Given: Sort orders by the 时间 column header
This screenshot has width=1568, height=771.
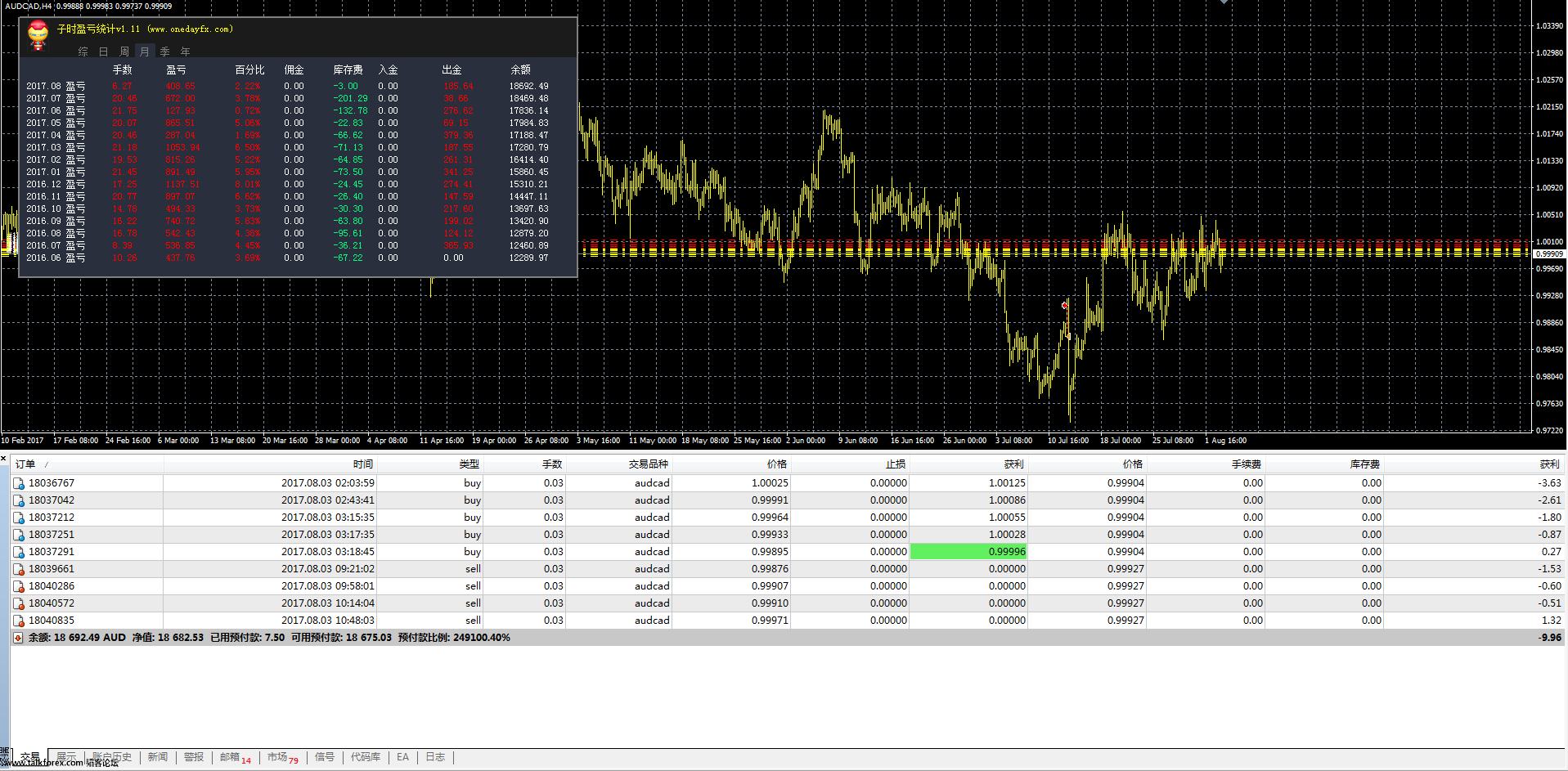Looking at the screenshot, I should [x=363, y=464].
